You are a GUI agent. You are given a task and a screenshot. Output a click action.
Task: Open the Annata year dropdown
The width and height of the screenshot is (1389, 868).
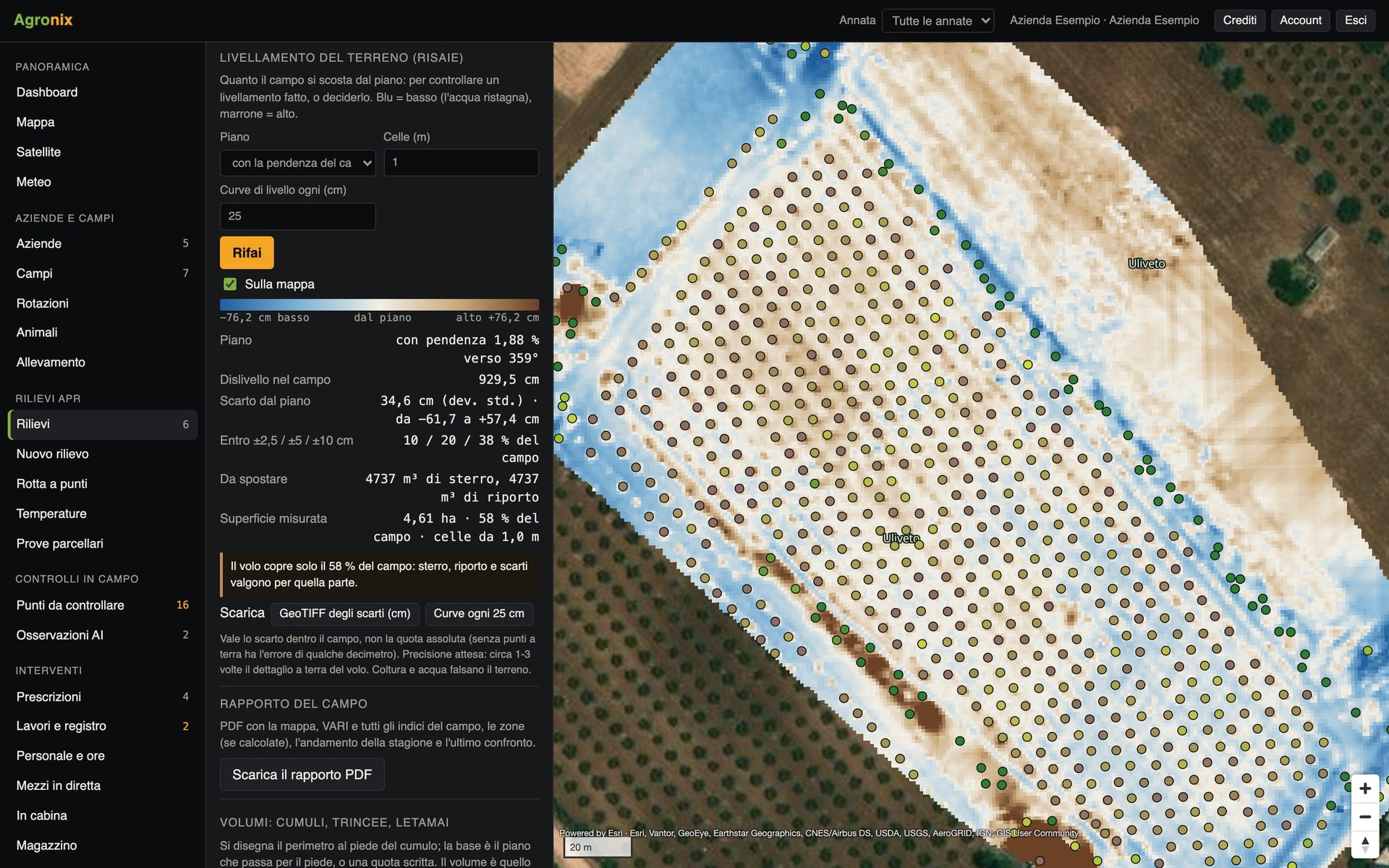click(938, 20)
